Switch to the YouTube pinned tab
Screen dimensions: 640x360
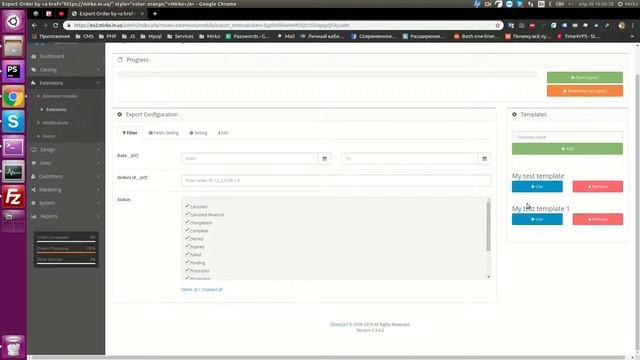(61, 14)
